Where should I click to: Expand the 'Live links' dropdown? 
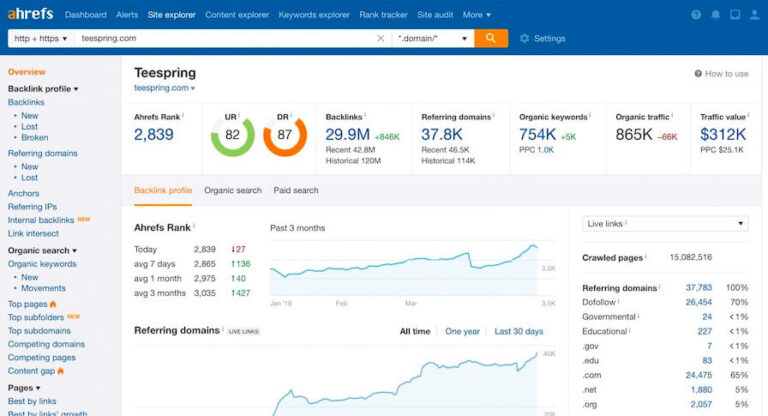tap(665, 224)
